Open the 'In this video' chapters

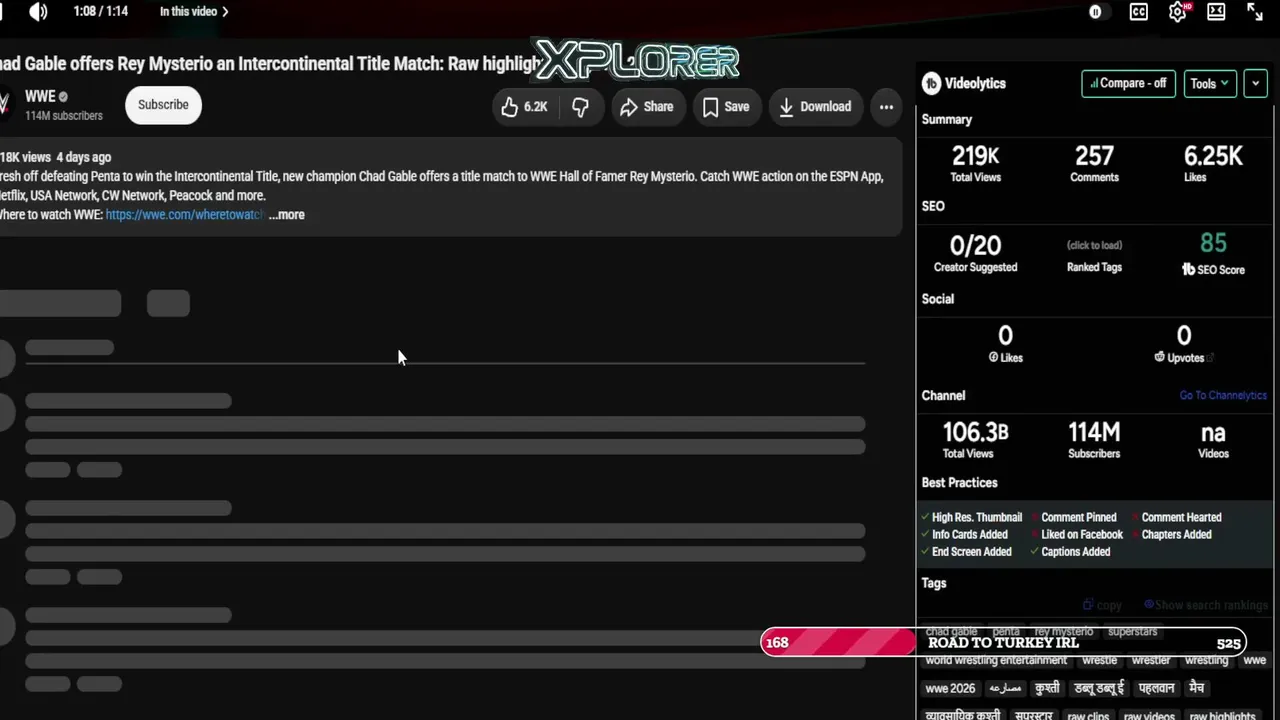click(x=194, y=12)
